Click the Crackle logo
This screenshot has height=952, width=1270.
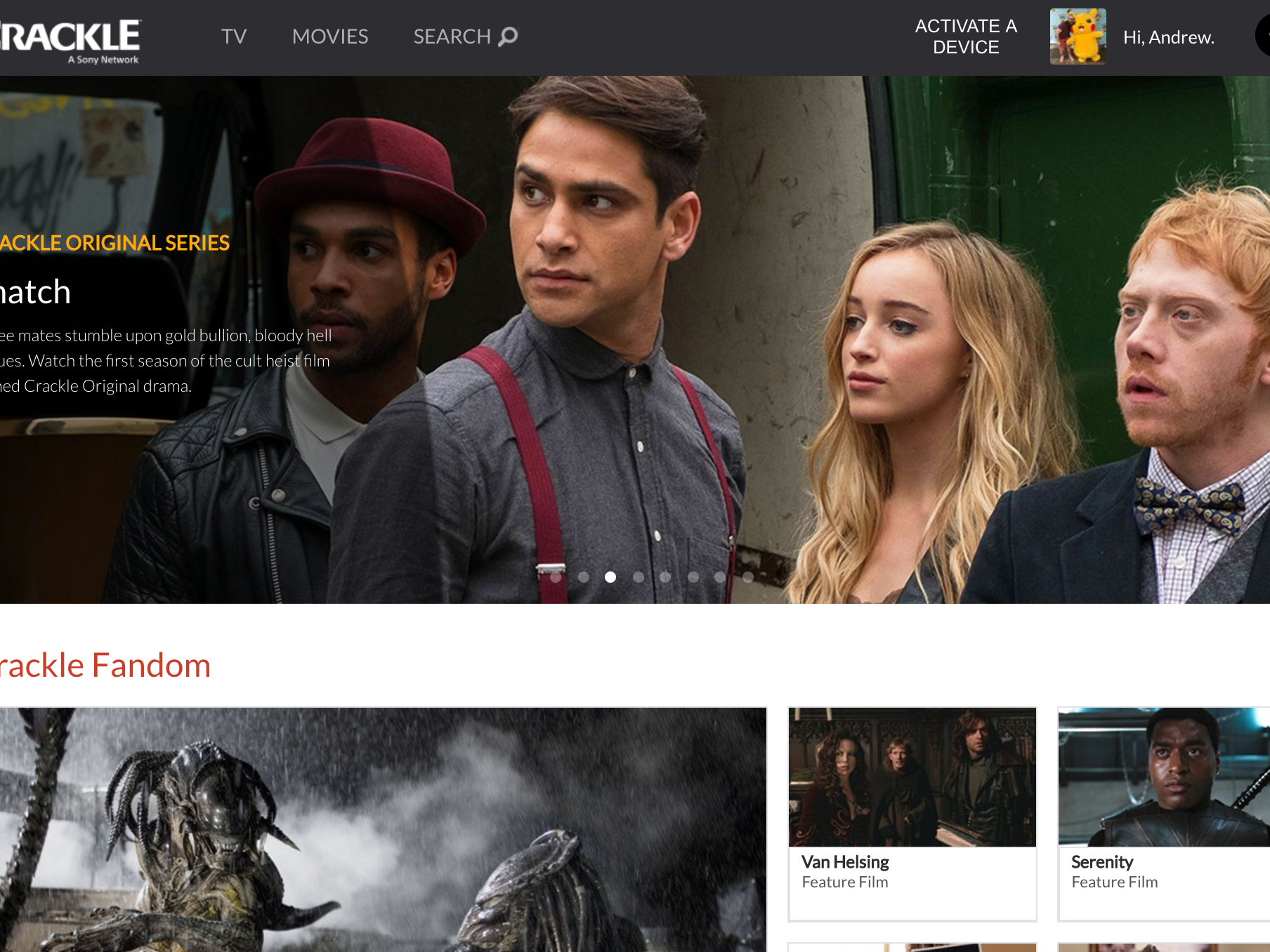pyautogui.click(x=70, y=41)
